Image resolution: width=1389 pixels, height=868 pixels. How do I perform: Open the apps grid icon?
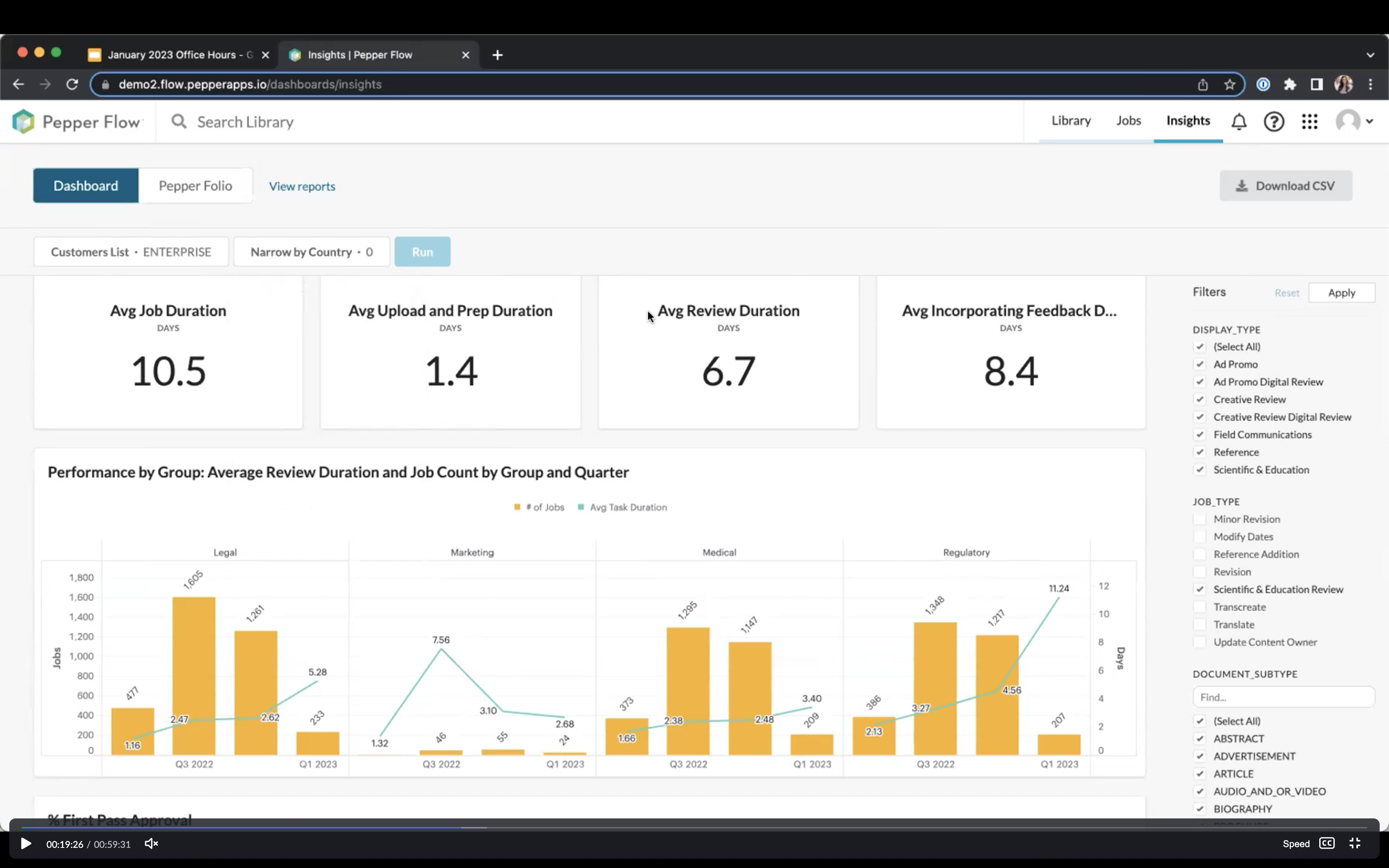pos(1309,122)
